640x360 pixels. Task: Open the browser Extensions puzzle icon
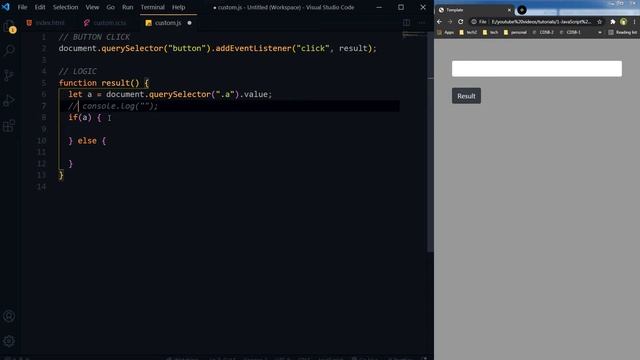(x=613, y=22)
